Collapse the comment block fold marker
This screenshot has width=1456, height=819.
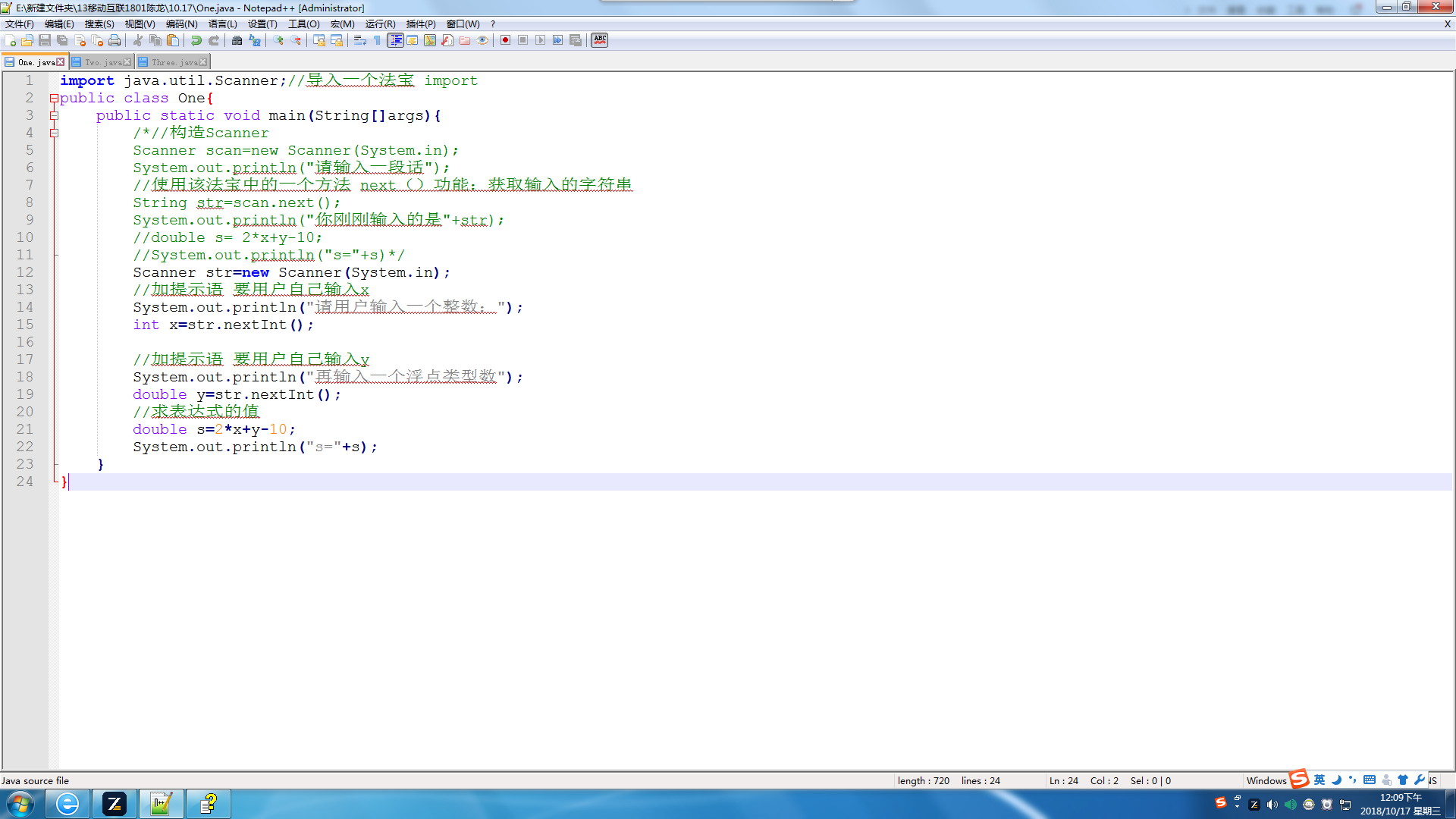pyautogui.click(x=54, y=133)
